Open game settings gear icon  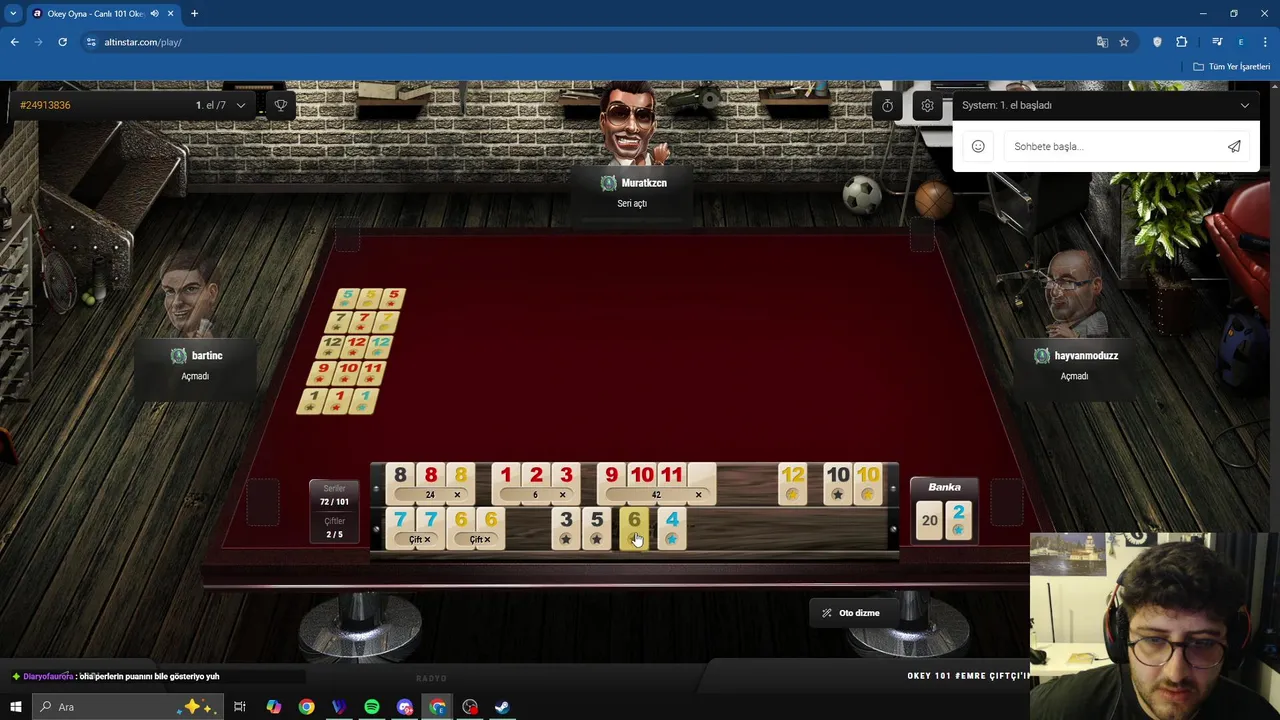pyautogui.click(x=928, y=105)
